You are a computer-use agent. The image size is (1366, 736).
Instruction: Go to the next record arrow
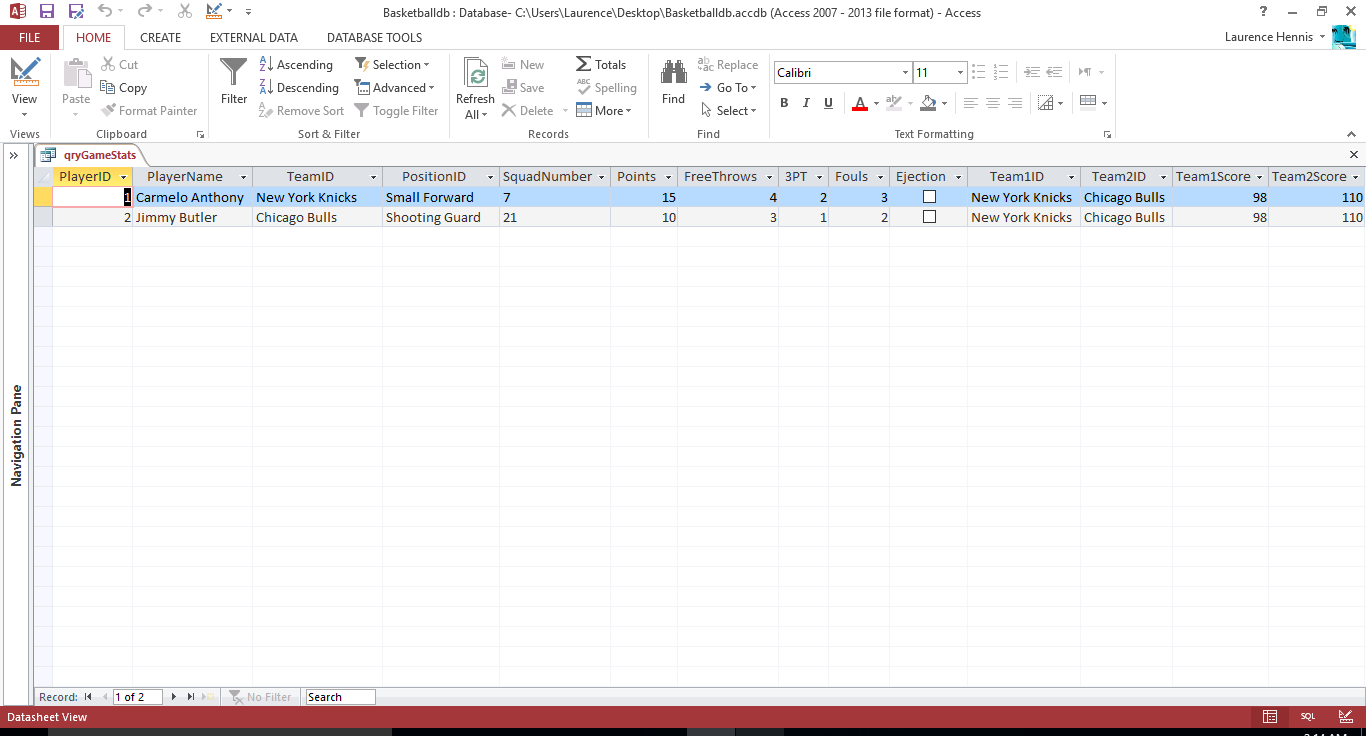pyautogui.click(x=174, y=697)
